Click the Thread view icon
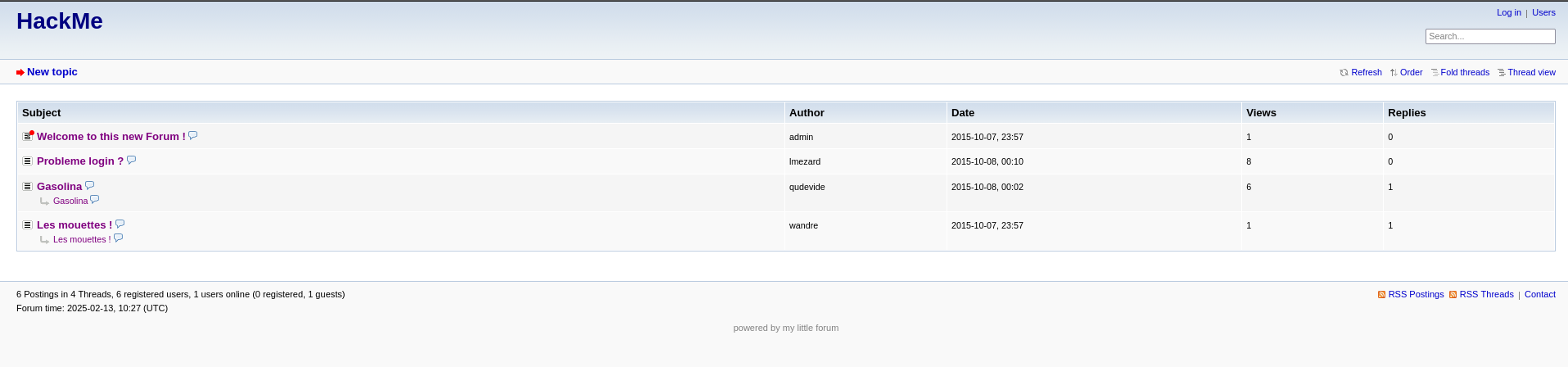This screenshot has height=367, width=1568. 1502,72
